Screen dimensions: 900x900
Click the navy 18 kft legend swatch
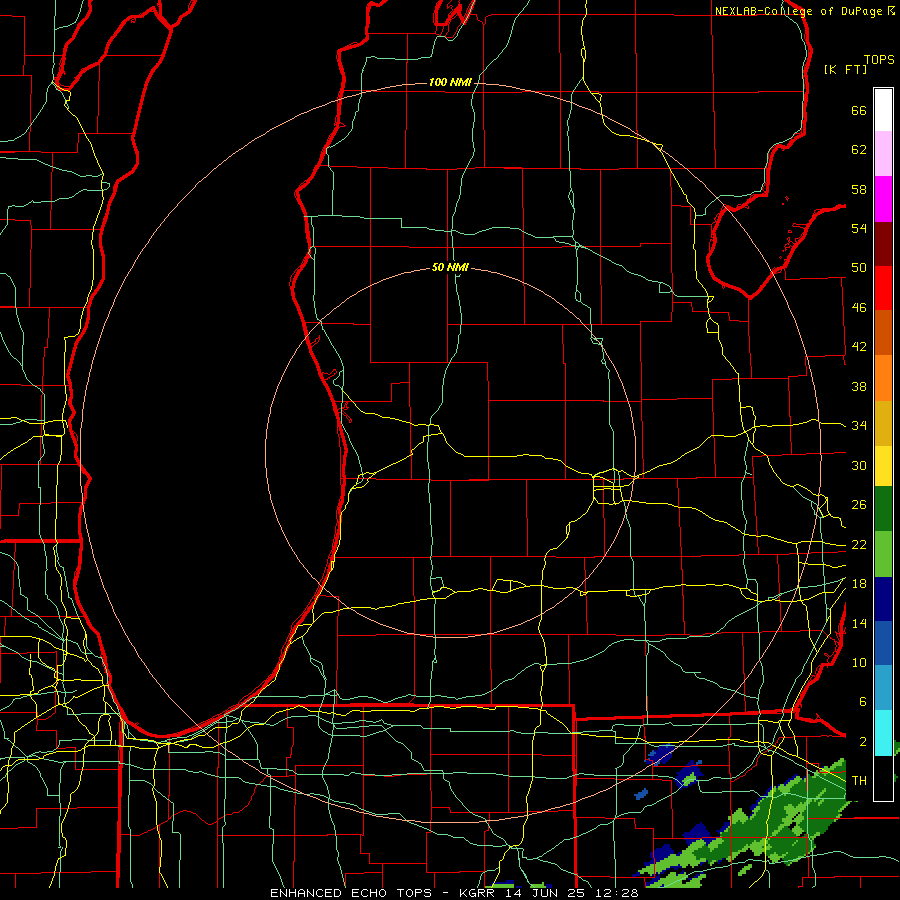883,599
